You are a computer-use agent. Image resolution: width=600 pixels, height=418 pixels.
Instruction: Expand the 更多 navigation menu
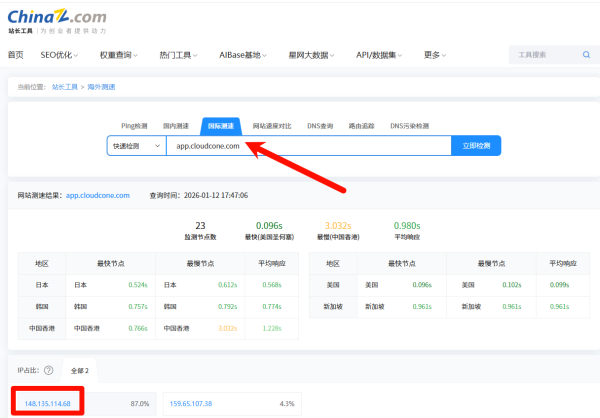435,55
